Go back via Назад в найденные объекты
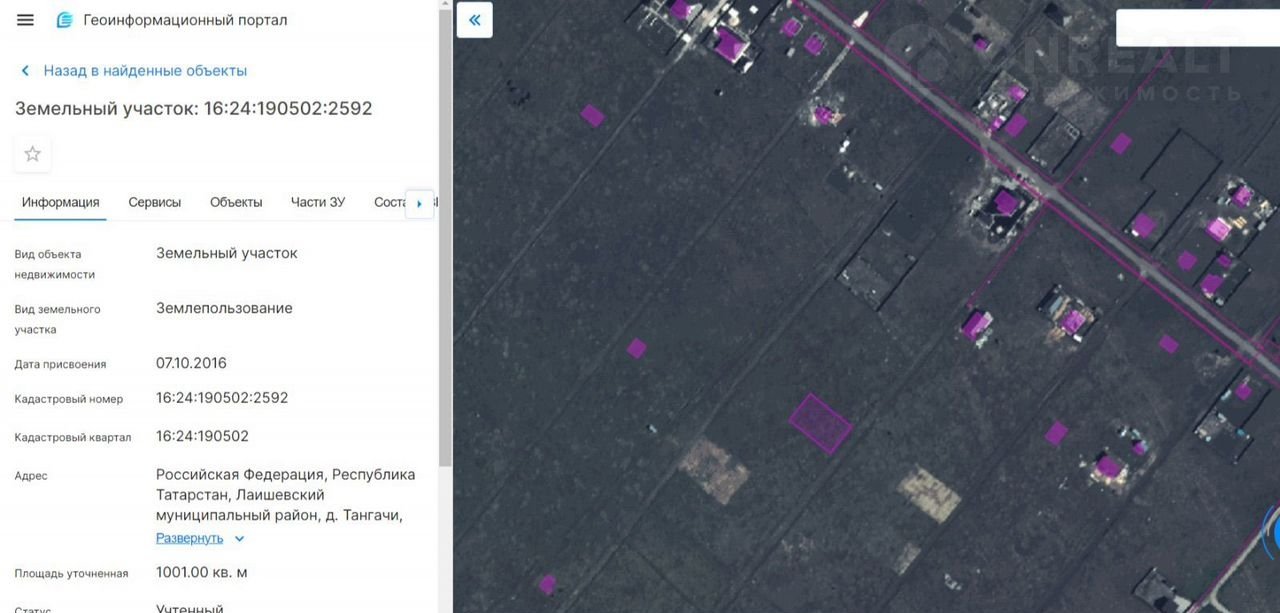This screenshot has height=613, width=1280. point(145,71)
